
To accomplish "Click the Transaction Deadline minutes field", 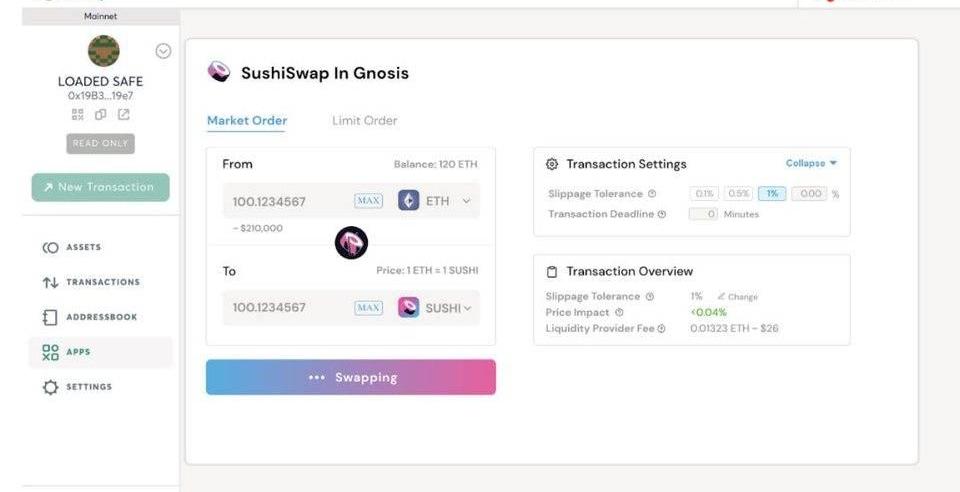I will point(704,214).
